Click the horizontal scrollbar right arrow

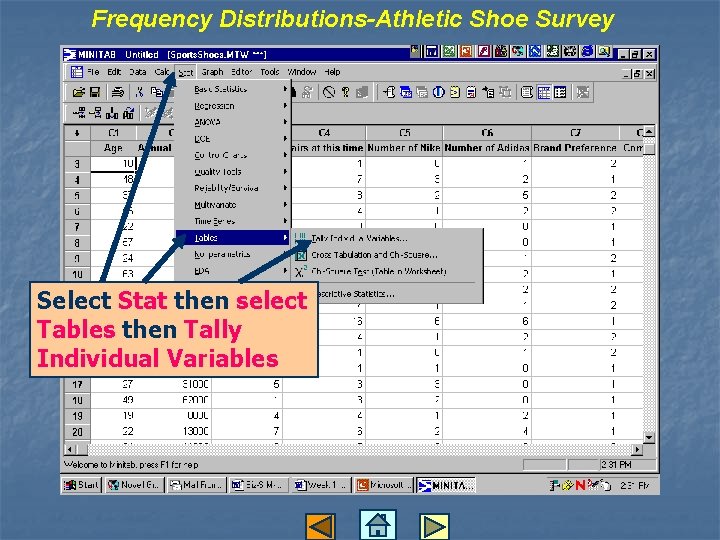637,450
